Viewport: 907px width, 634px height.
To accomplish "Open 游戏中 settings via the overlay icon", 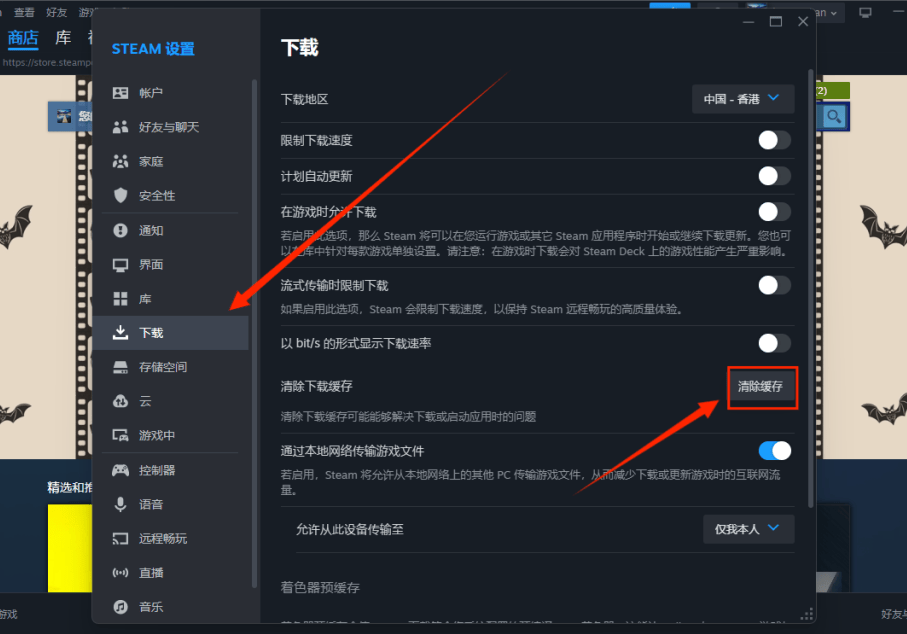I will 120,436.
